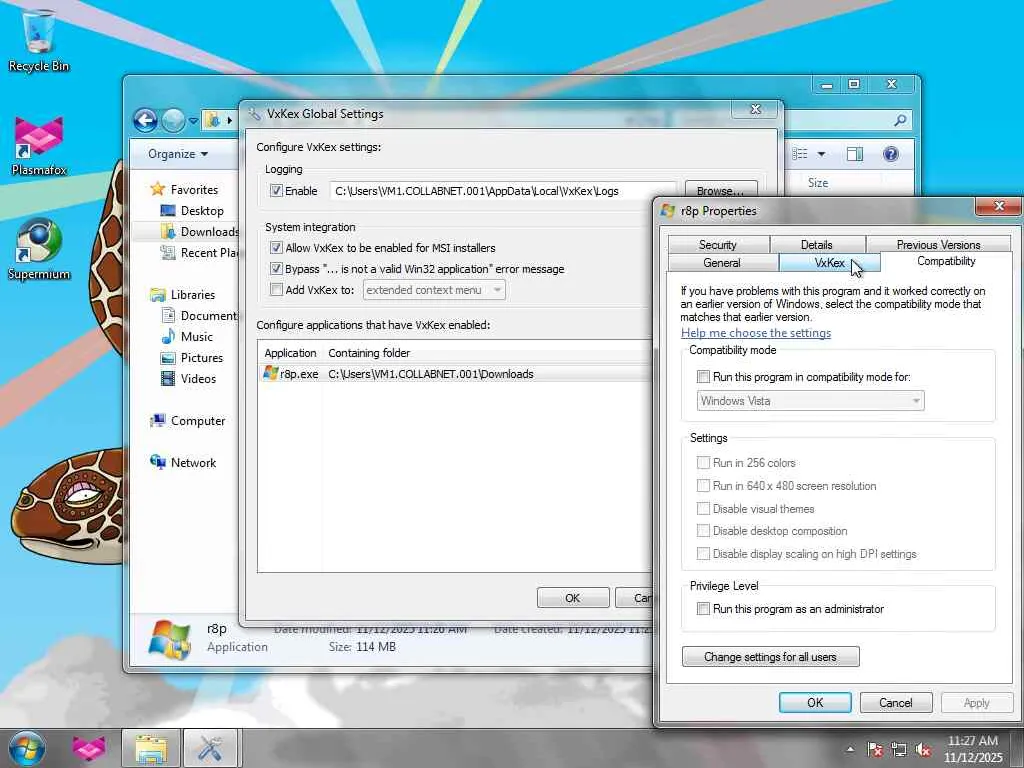
Task: Open Explorer help icon
Action: point(891,154)
